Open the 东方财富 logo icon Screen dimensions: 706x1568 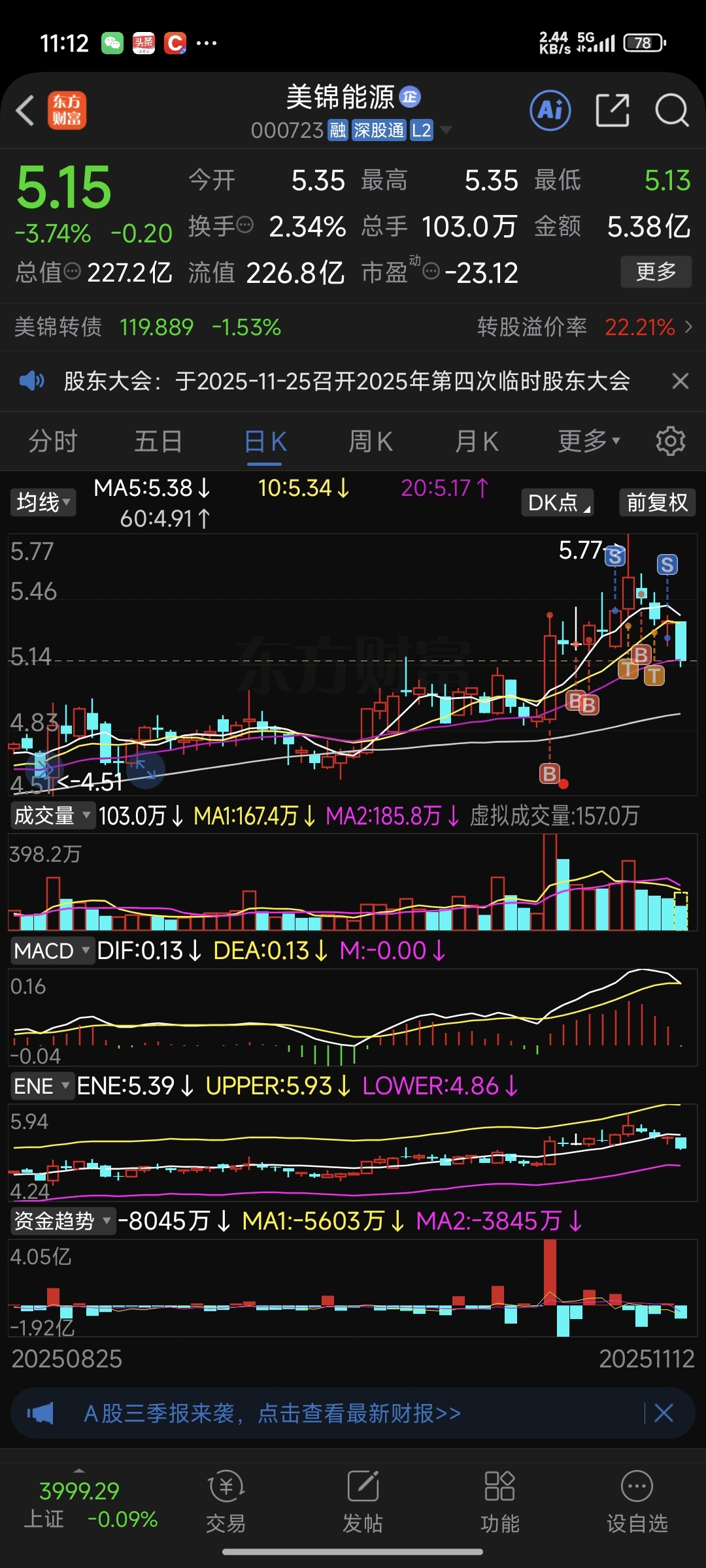point(67,110)
